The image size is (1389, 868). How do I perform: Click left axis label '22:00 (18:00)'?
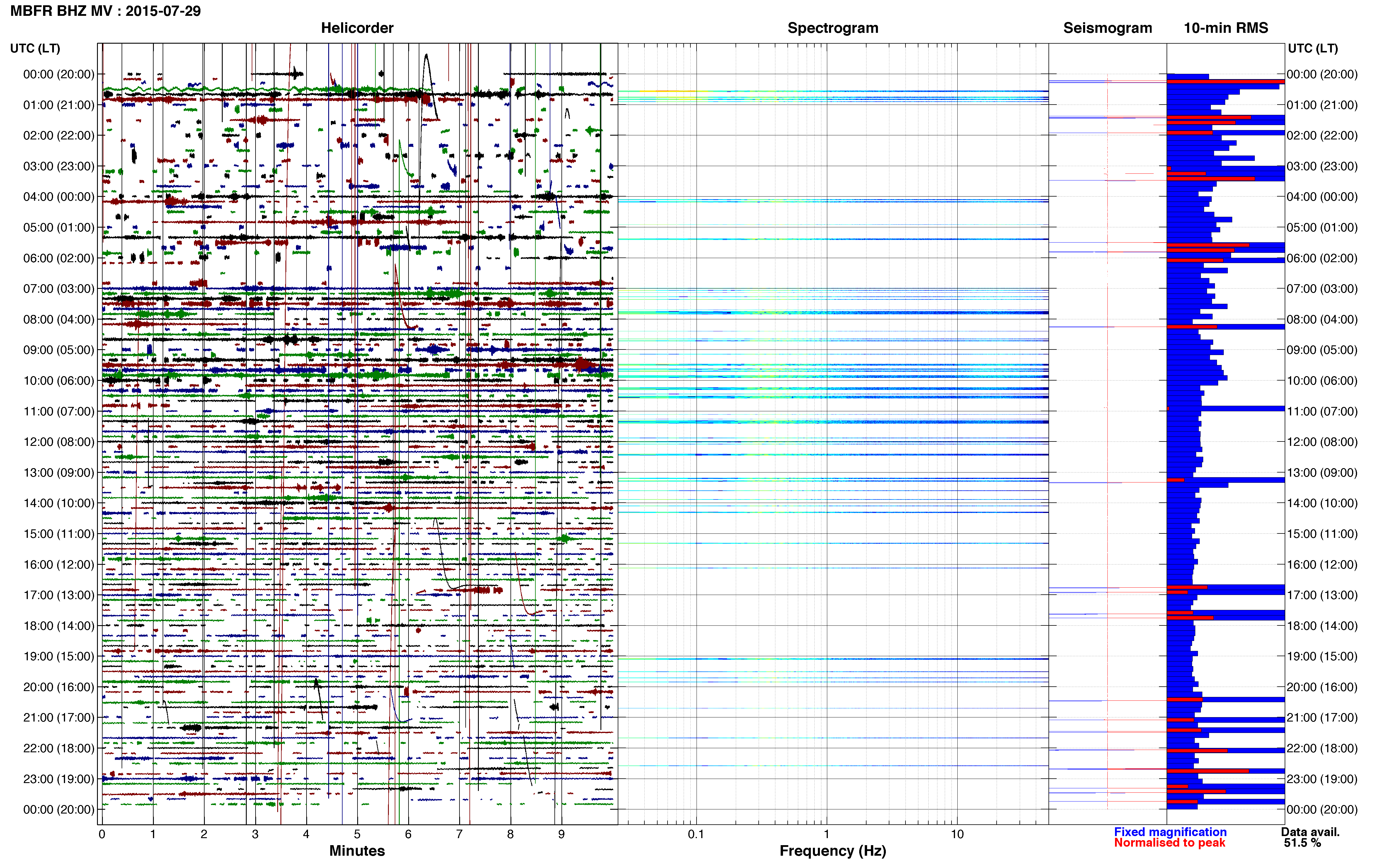(x=59, y=748)
